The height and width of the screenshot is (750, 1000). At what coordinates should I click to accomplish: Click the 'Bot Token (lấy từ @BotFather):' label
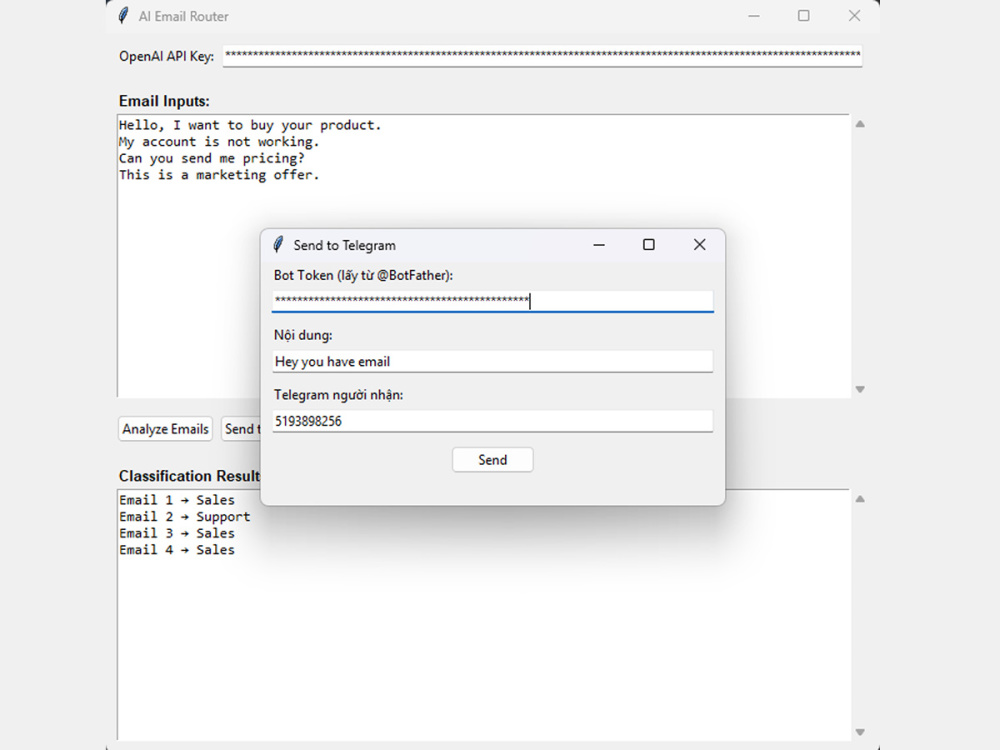pos(364,276)
